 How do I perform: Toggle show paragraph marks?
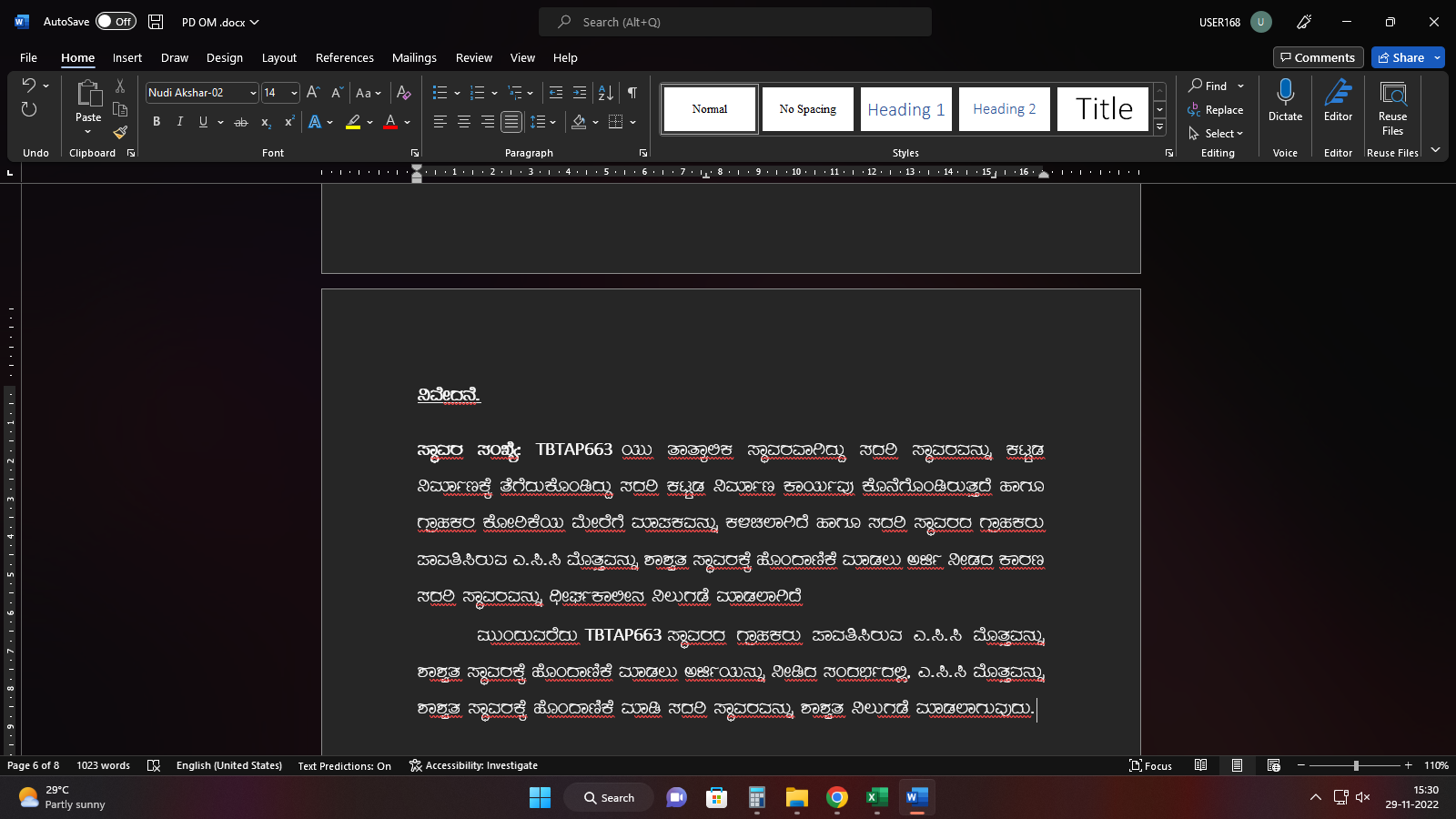tap(632, 93)
